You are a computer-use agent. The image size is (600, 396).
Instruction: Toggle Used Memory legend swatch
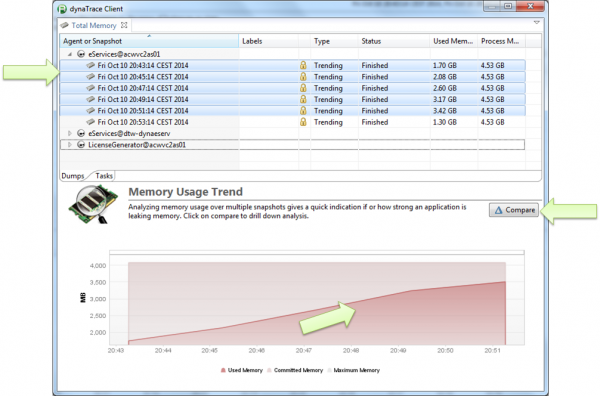(x=223, y=370)
